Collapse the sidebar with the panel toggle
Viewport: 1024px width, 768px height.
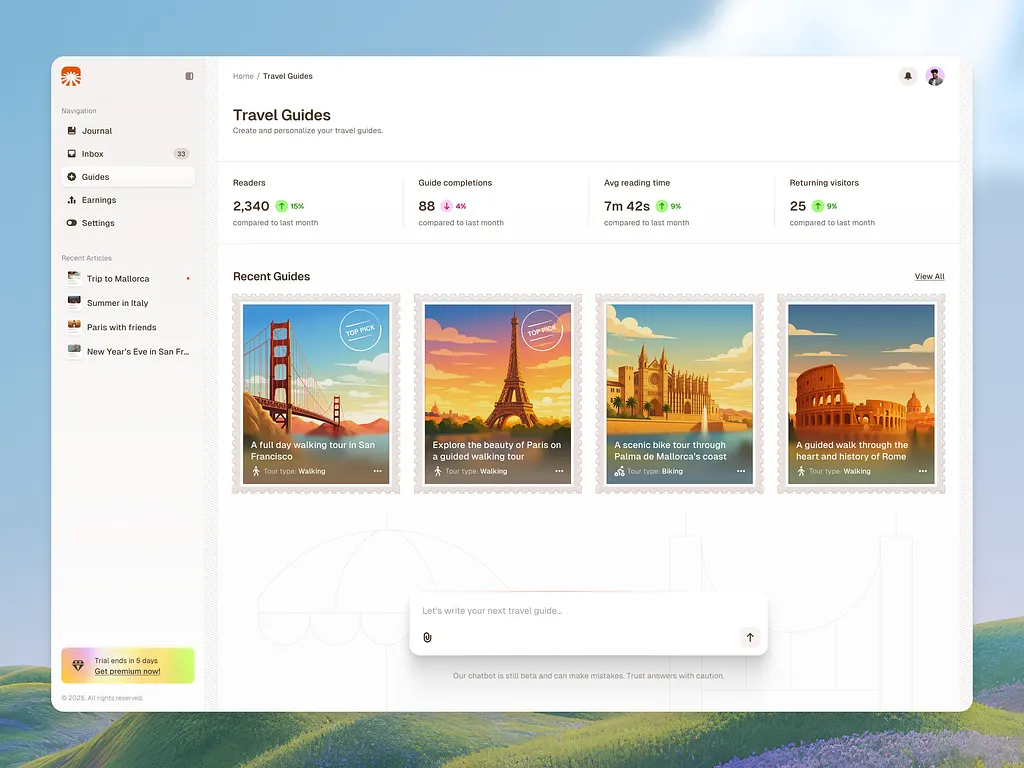(x=188, y=74)
